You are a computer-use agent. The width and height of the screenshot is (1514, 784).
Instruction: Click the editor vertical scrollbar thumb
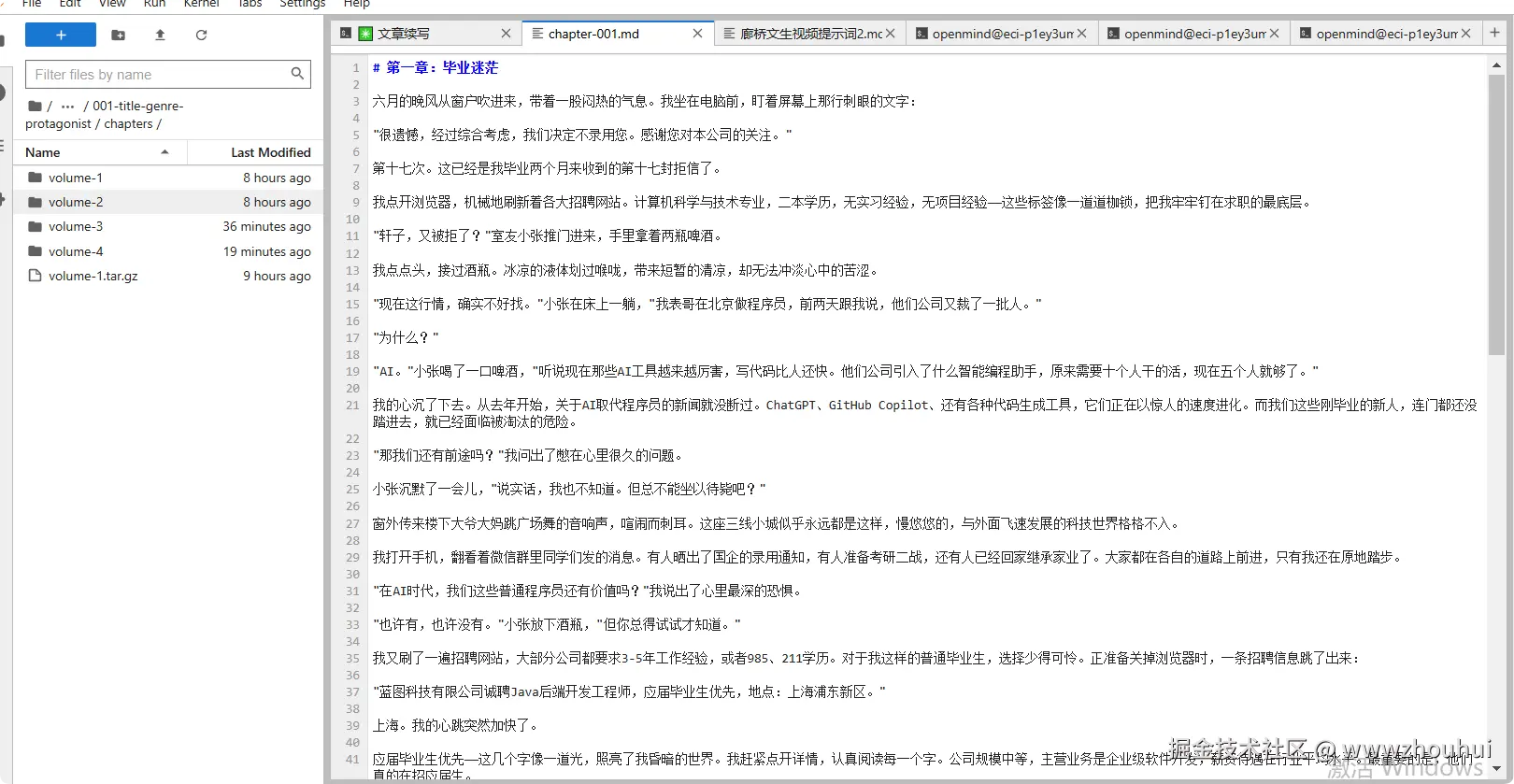point(1496,215)
